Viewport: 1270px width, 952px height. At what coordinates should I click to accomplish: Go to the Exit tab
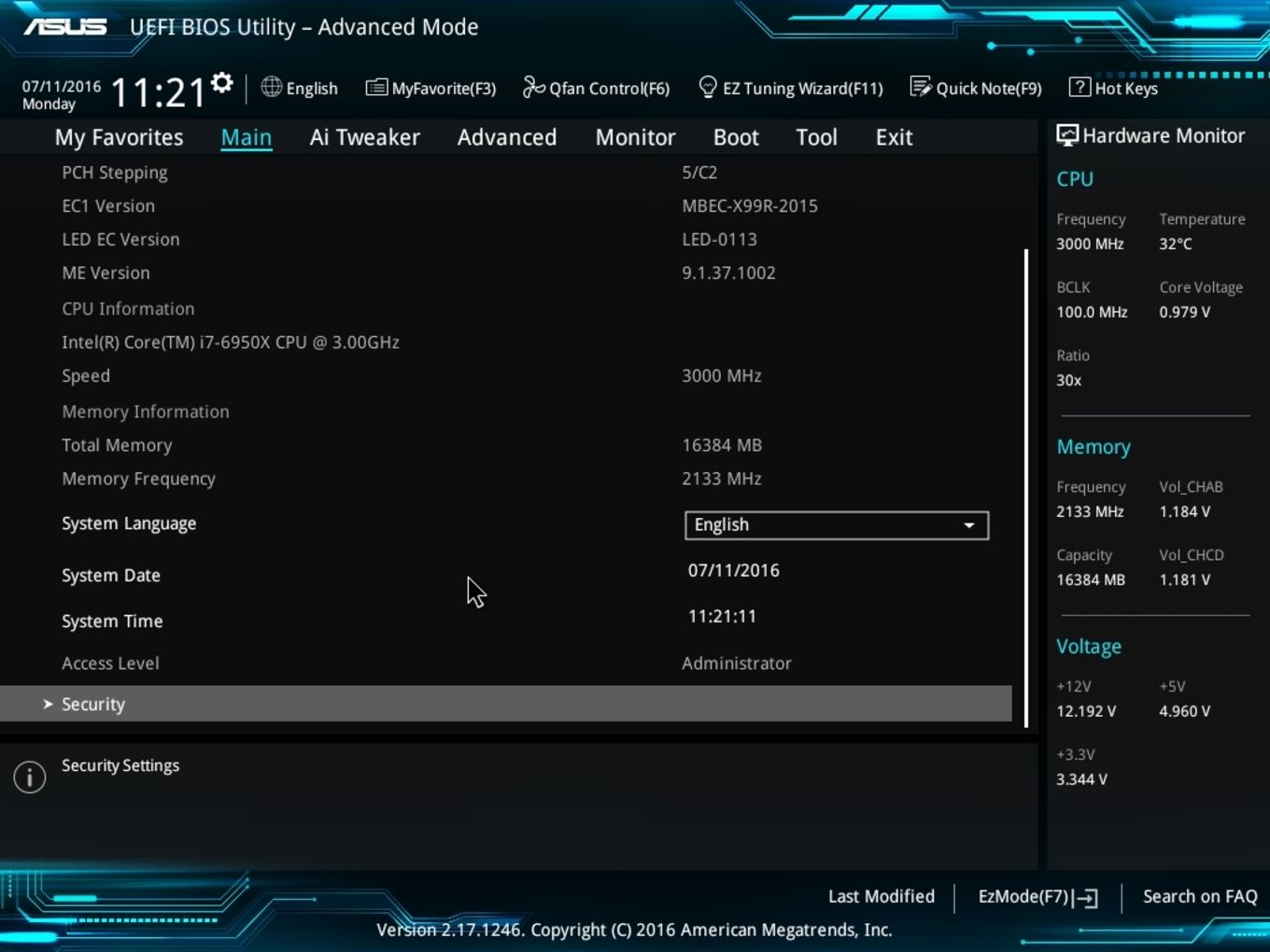pos(894,137)
